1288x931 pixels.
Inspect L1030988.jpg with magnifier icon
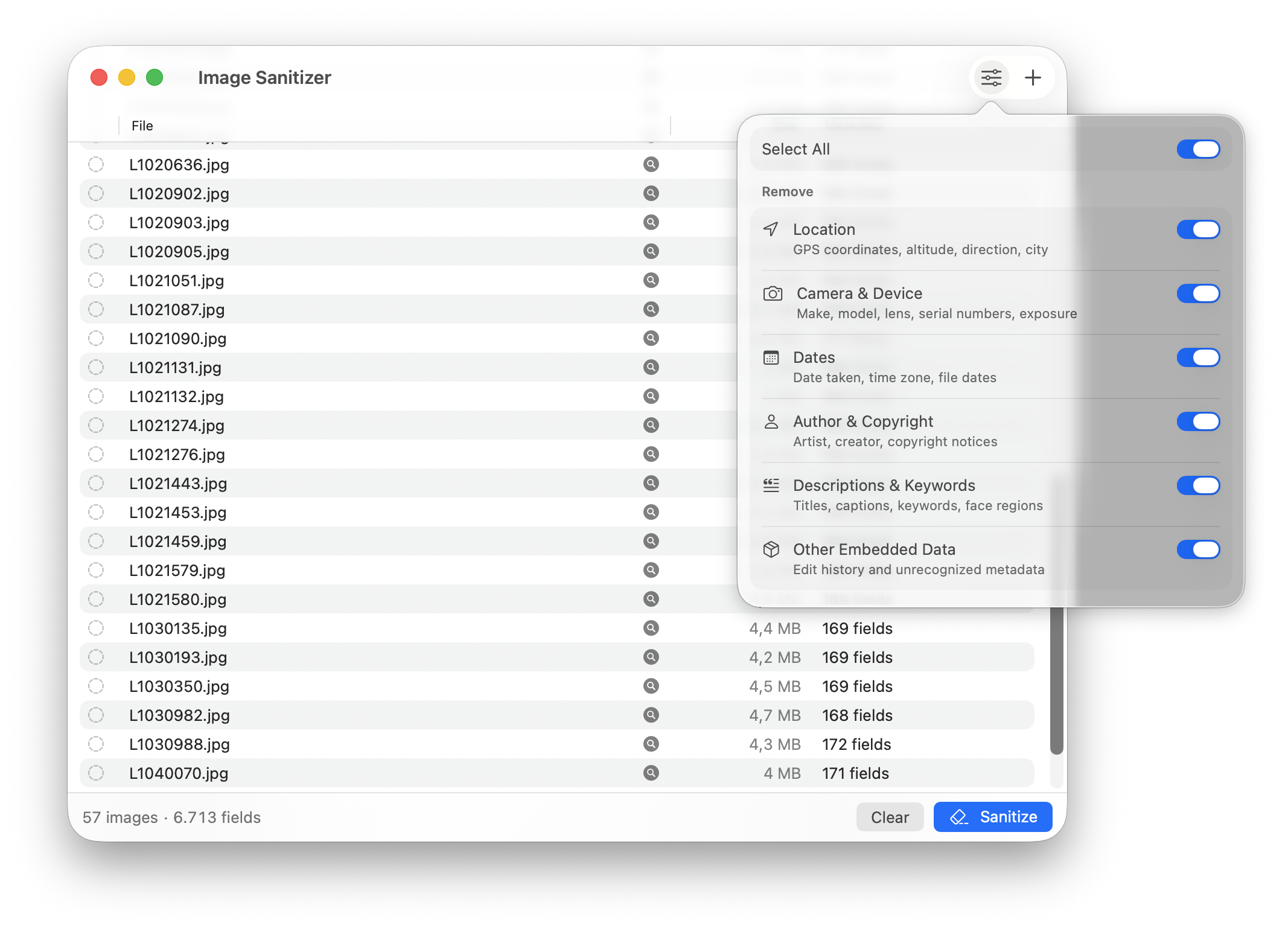[x=651, y=744]
